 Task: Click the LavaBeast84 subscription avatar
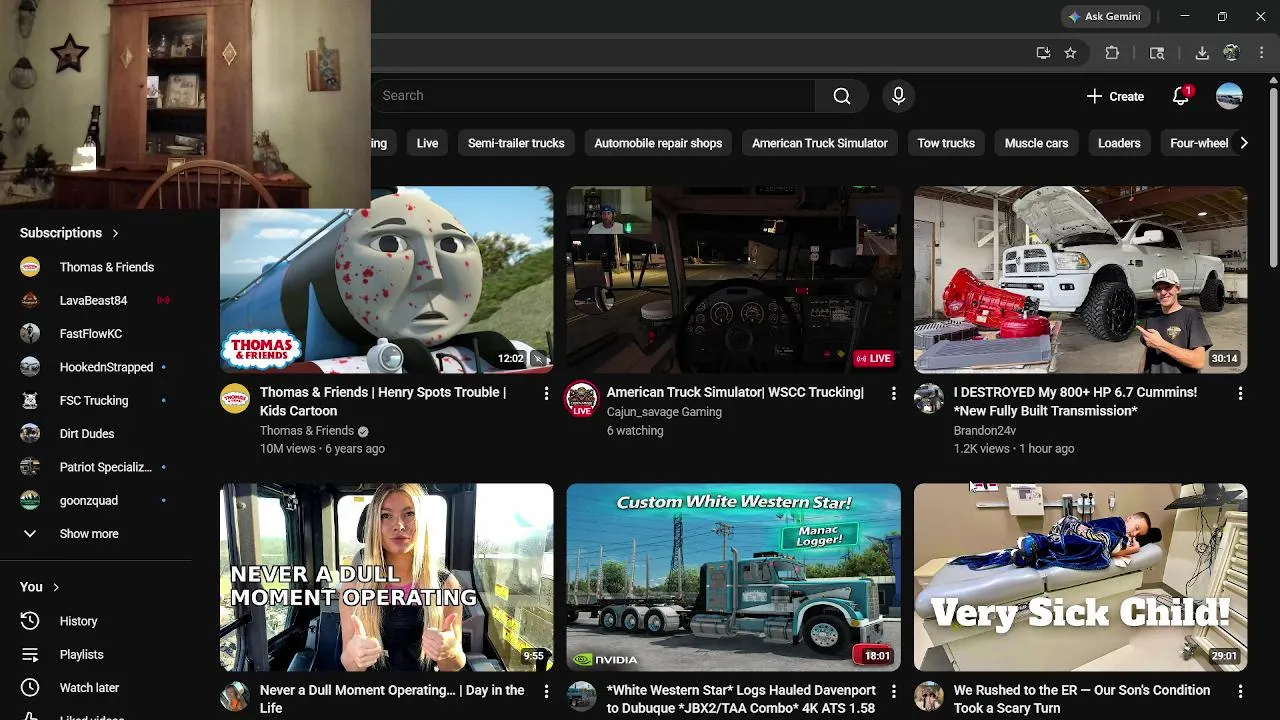tap(30, 300)
